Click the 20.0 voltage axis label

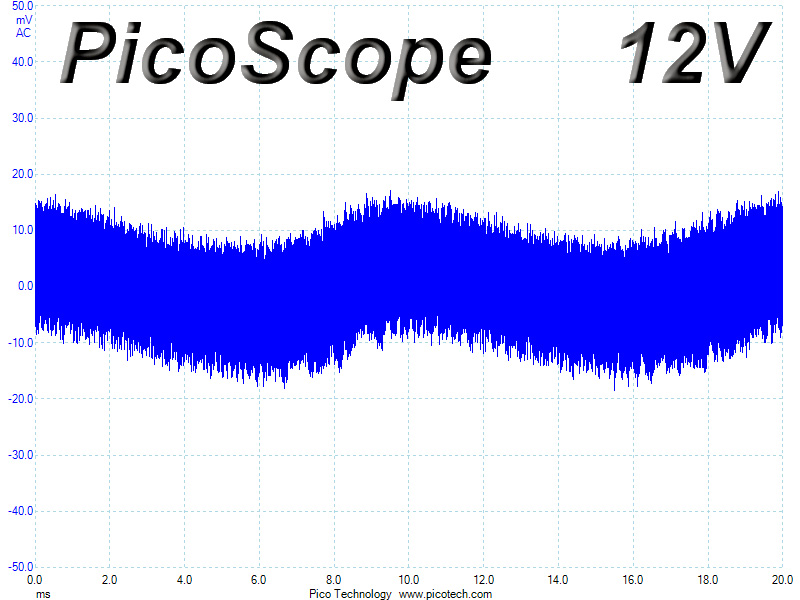coord(22,174)
